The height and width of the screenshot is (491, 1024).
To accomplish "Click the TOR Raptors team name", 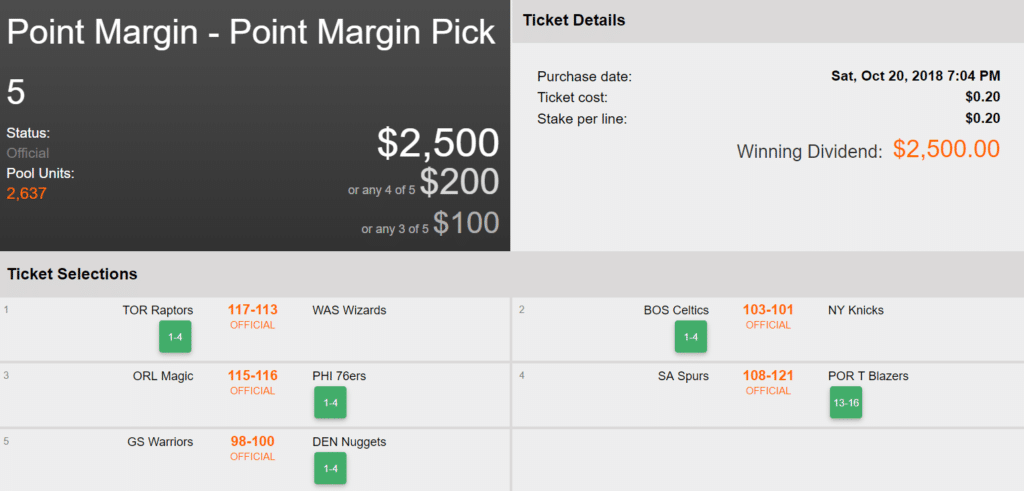I will pyautogui.click(x=158, y=310).
